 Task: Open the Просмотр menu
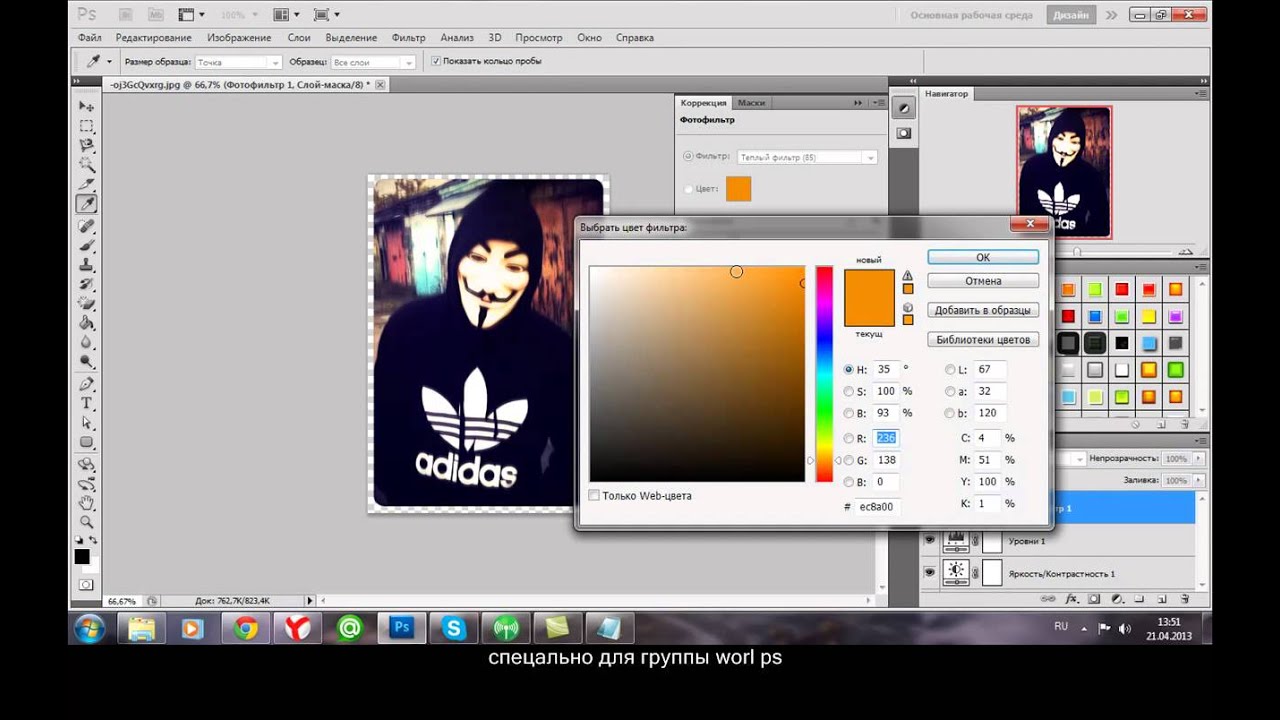coord(538,38)
